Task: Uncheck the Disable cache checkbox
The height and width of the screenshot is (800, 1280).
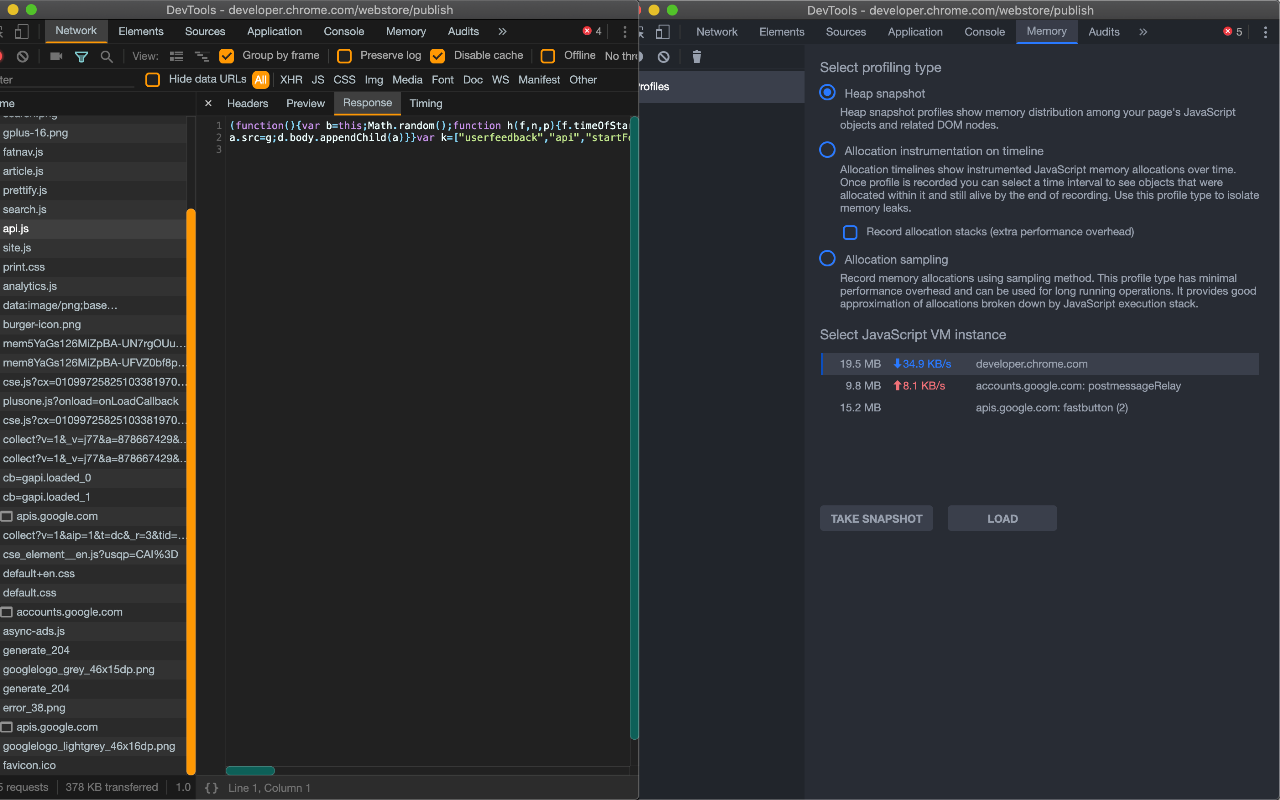Action: pos(438,55)
